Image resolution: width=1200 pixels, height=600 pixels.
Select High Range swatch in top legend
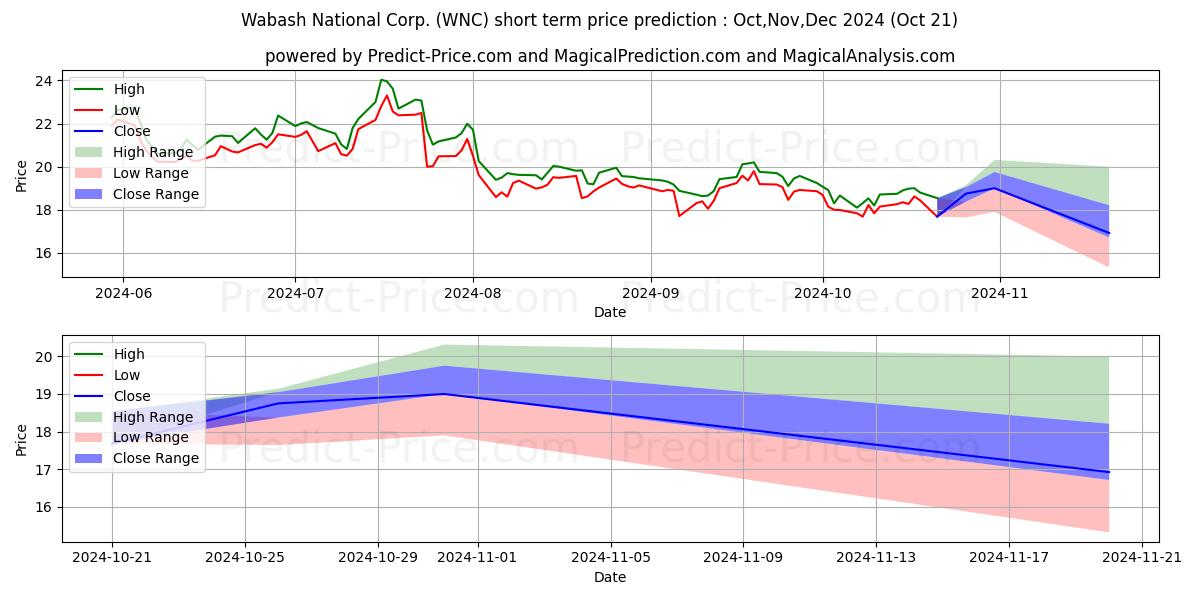[x=90, y=152]
